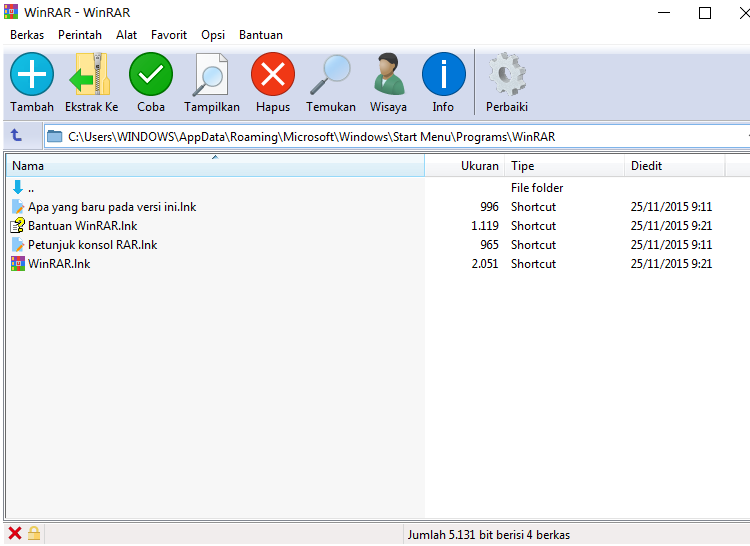Open the Bantuan menu
750x546 pixels.
(x=261, y=35)
